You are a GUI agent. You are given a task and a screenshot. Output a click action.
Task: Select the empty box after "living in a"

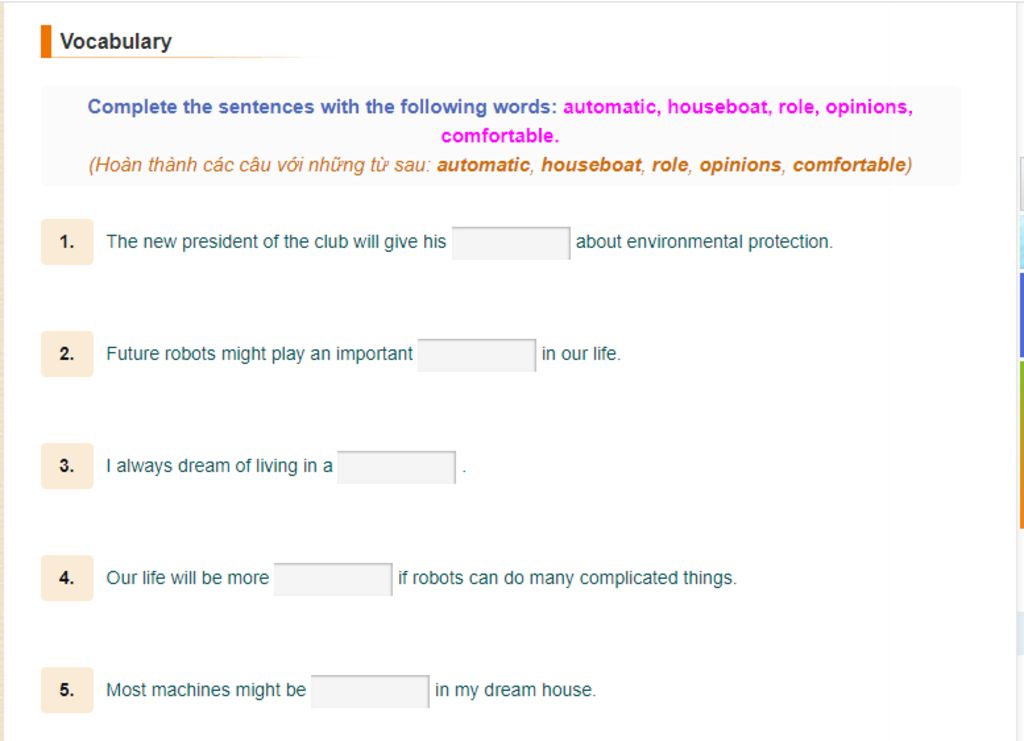click(396, 467)
